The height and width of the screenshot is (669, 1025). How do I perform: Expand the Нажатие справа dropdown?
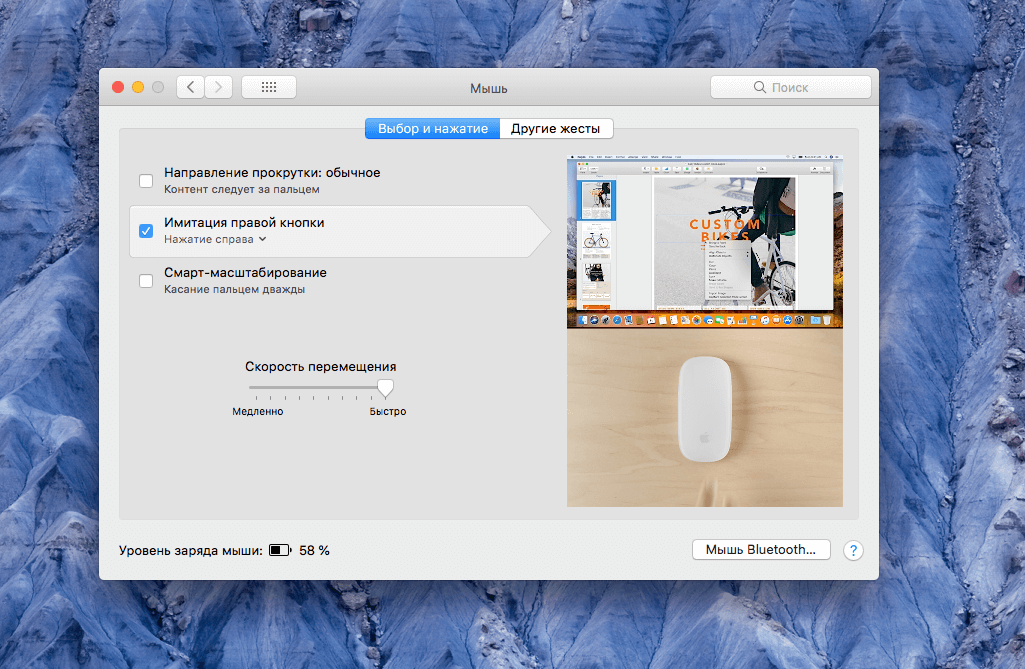[x=215, y=240]
